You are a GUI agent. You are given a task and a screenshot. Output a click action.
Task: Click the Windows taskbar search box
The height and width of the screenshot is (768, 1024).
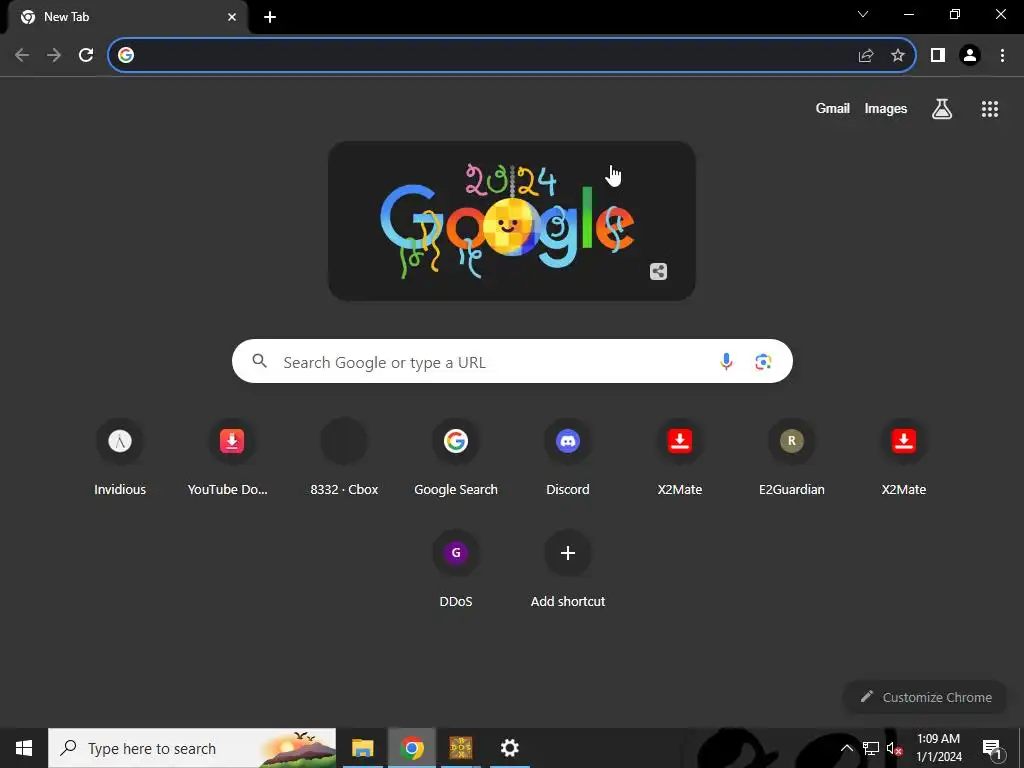point(192,748)
